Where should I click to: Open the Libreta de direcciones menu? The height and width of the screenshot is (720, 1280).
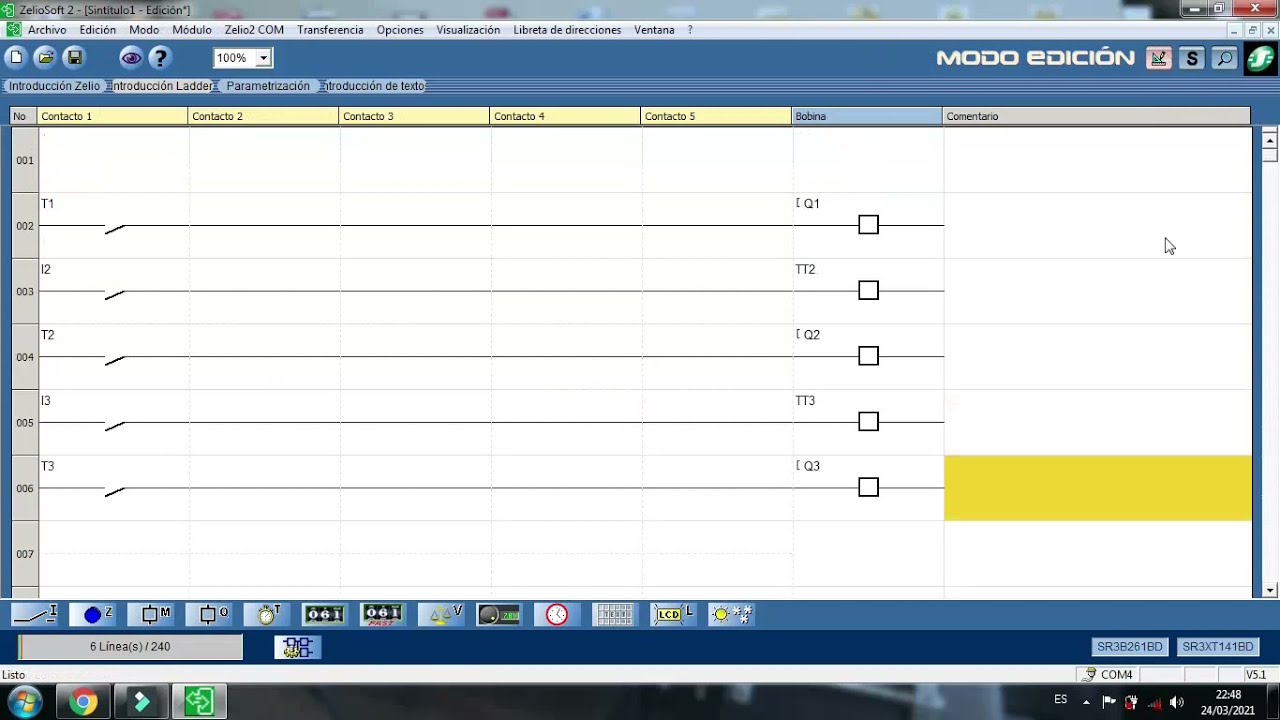pyautogui.click(x=567, y=30)
